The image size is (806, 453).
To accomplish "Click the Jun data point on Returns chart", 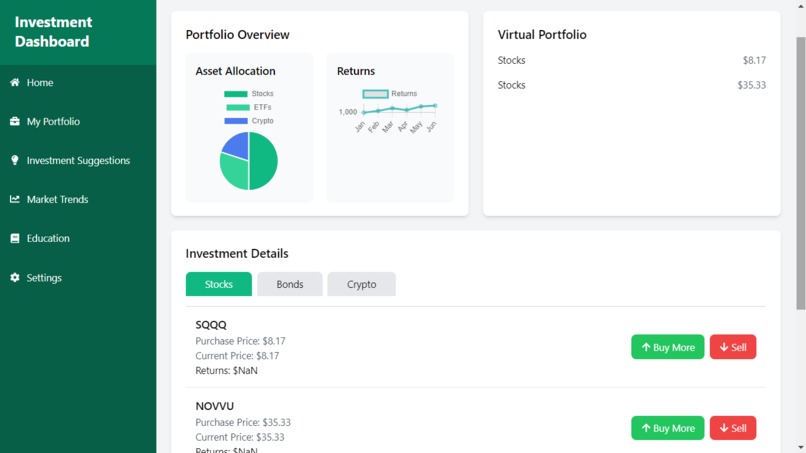I will coord(435,105).
